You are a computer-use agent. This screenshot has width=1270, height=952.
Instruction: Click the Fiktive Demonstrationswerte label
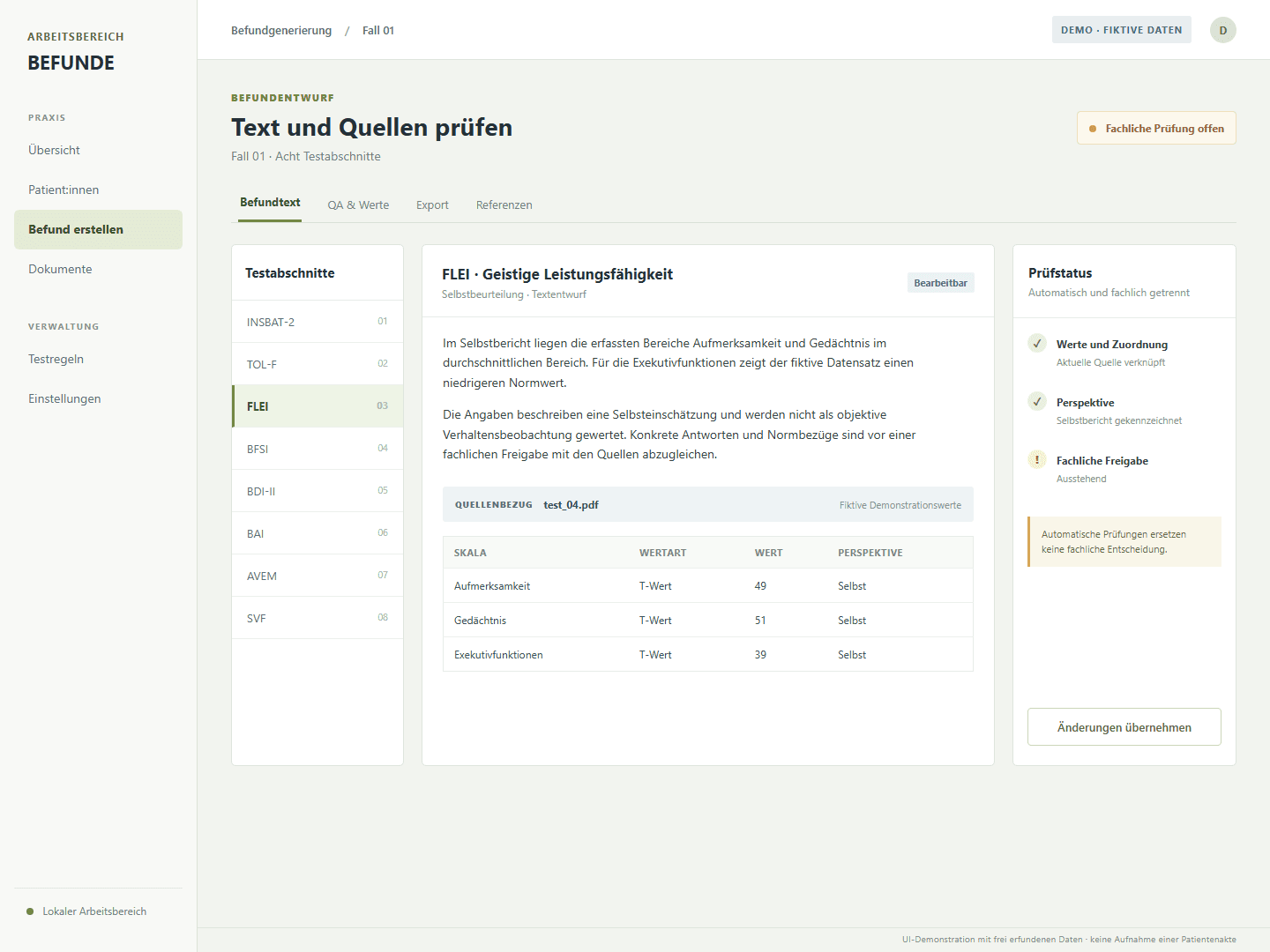tap(900, 505)
